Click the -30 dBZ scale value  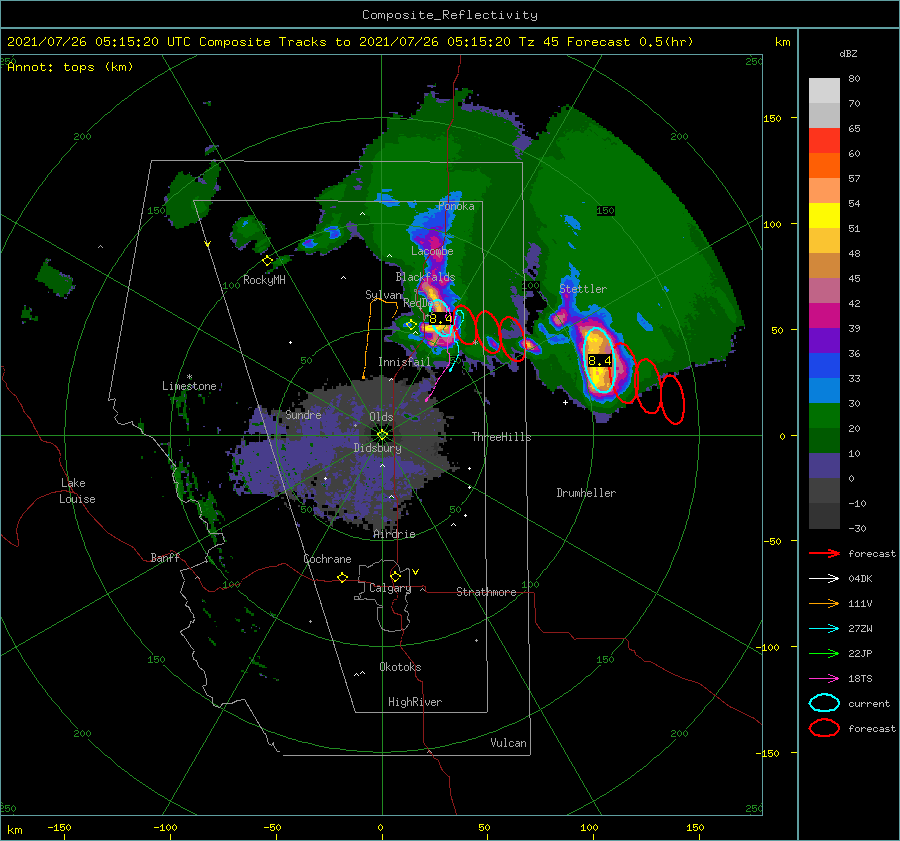857,529
